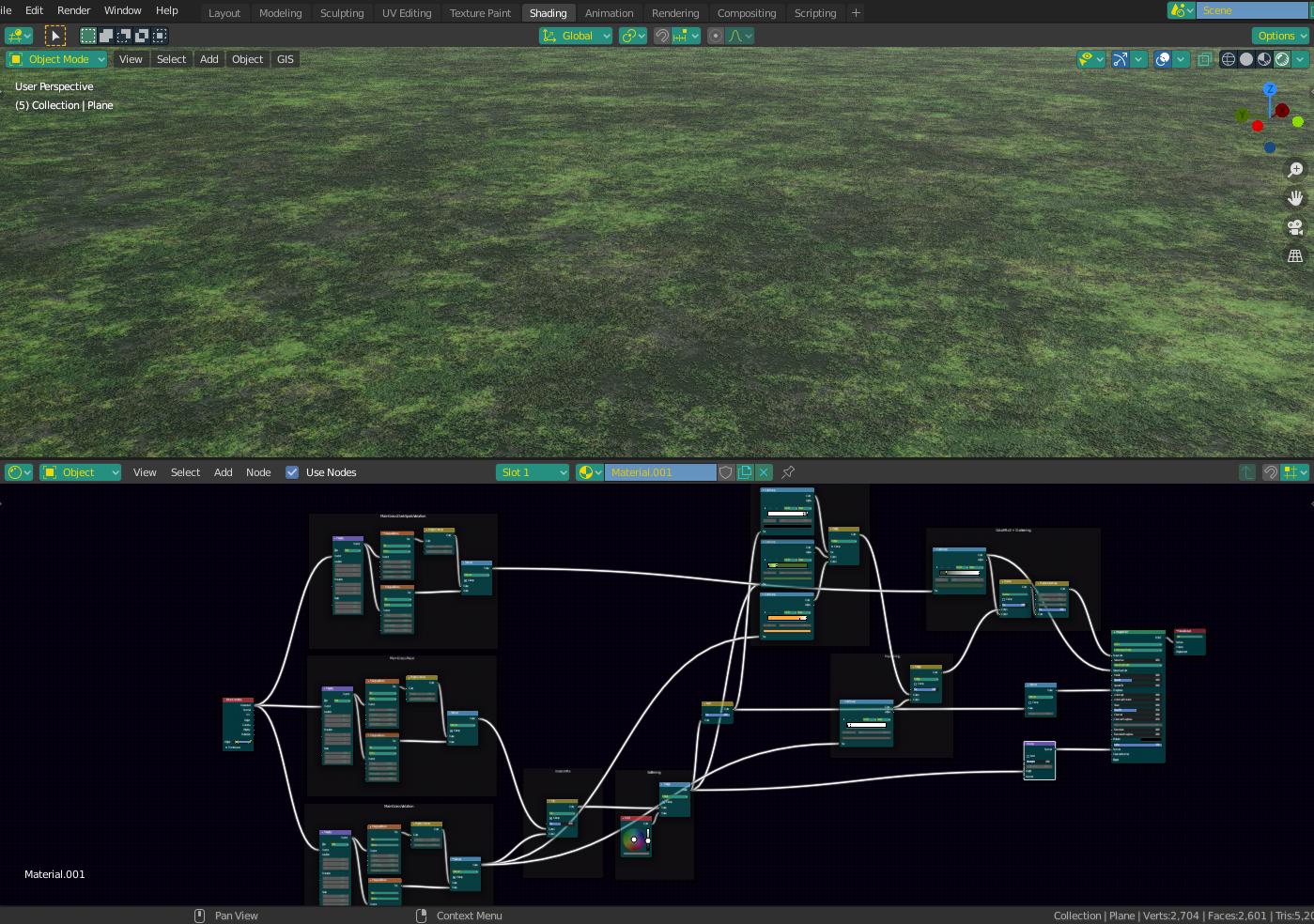Open the shader type Object dropdown
The height and width of the screenshot is (924, 1314).
pyautogui.click(x=80, y=472)
